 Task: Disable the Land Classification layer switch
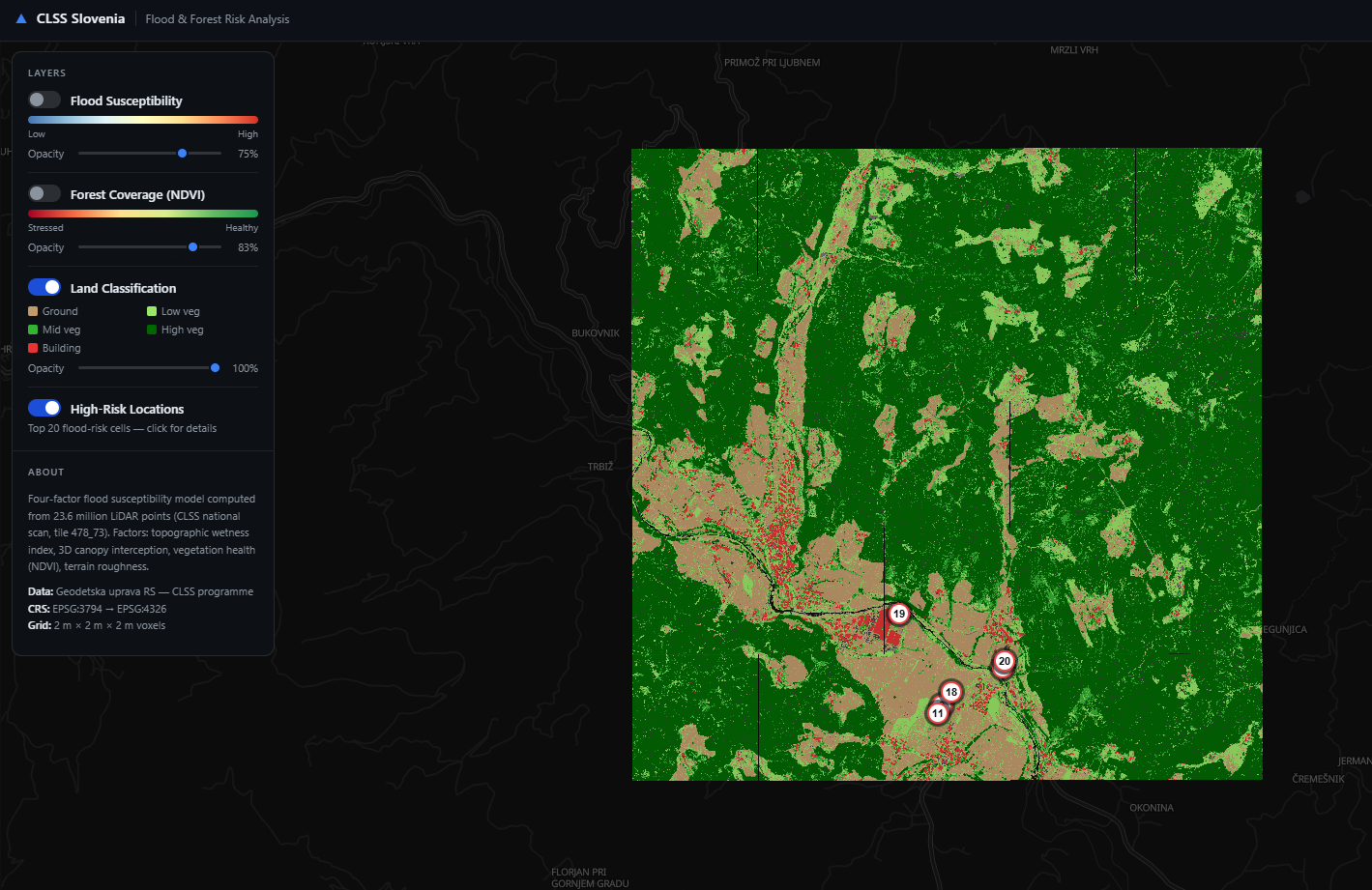[x=44, y=287]
